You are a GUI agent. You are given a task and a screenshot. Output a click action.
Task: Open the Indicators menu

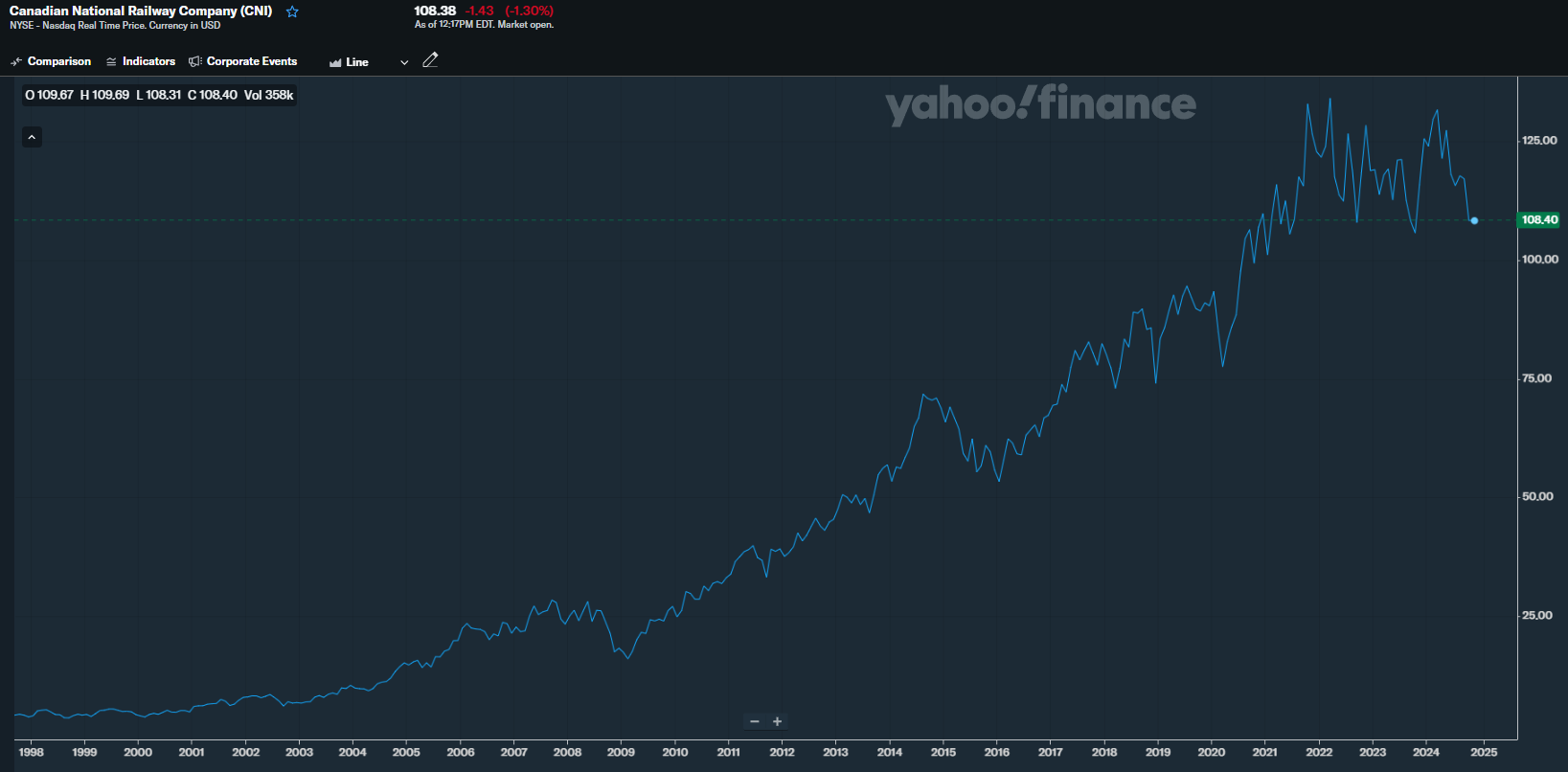pyautogui.click(x=141, y=61)
